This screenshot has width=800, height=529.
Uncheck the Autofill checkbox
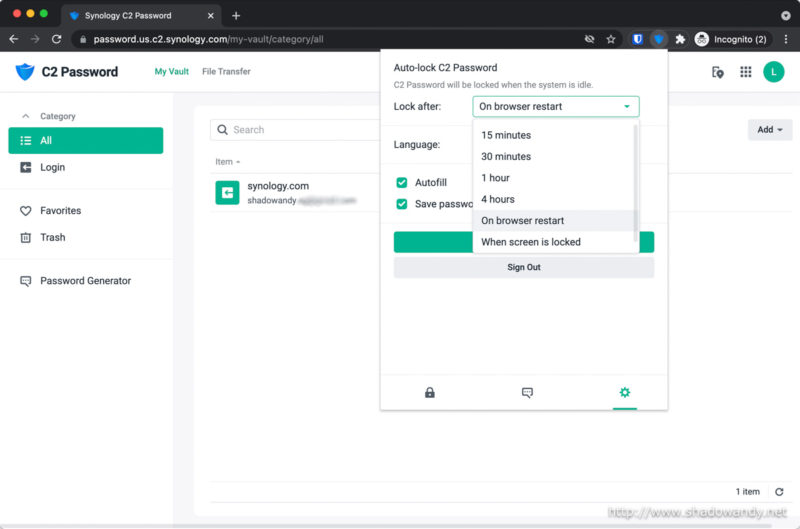click(402, 183)
